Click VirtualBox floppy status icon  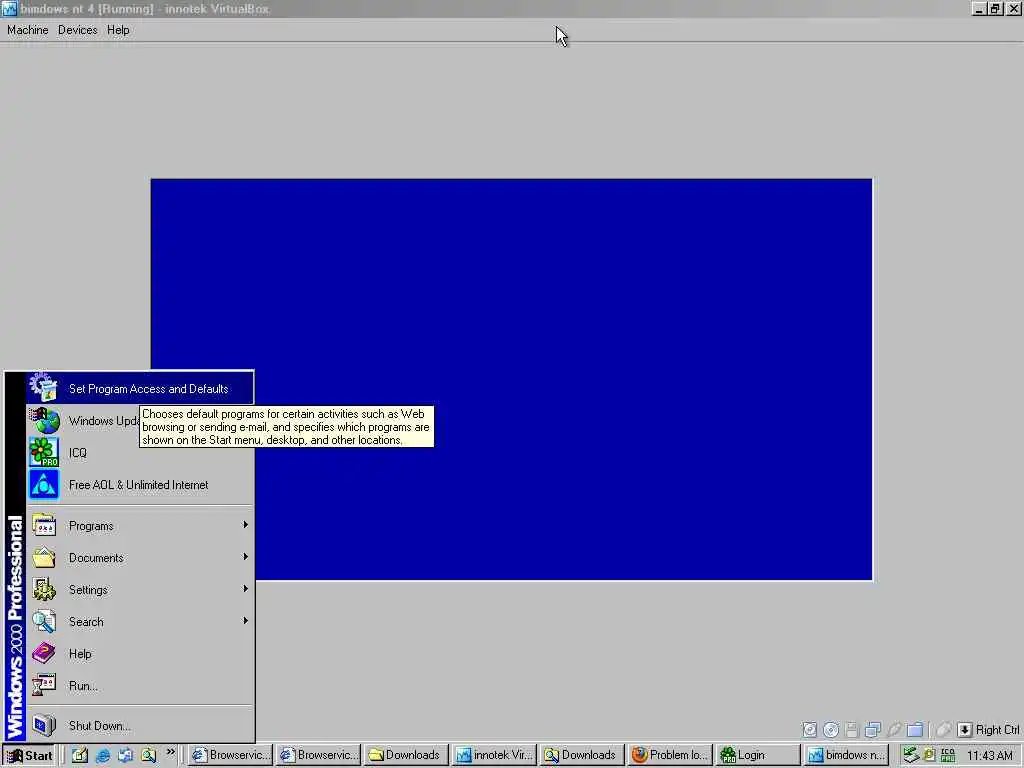(x=852, y=729)
